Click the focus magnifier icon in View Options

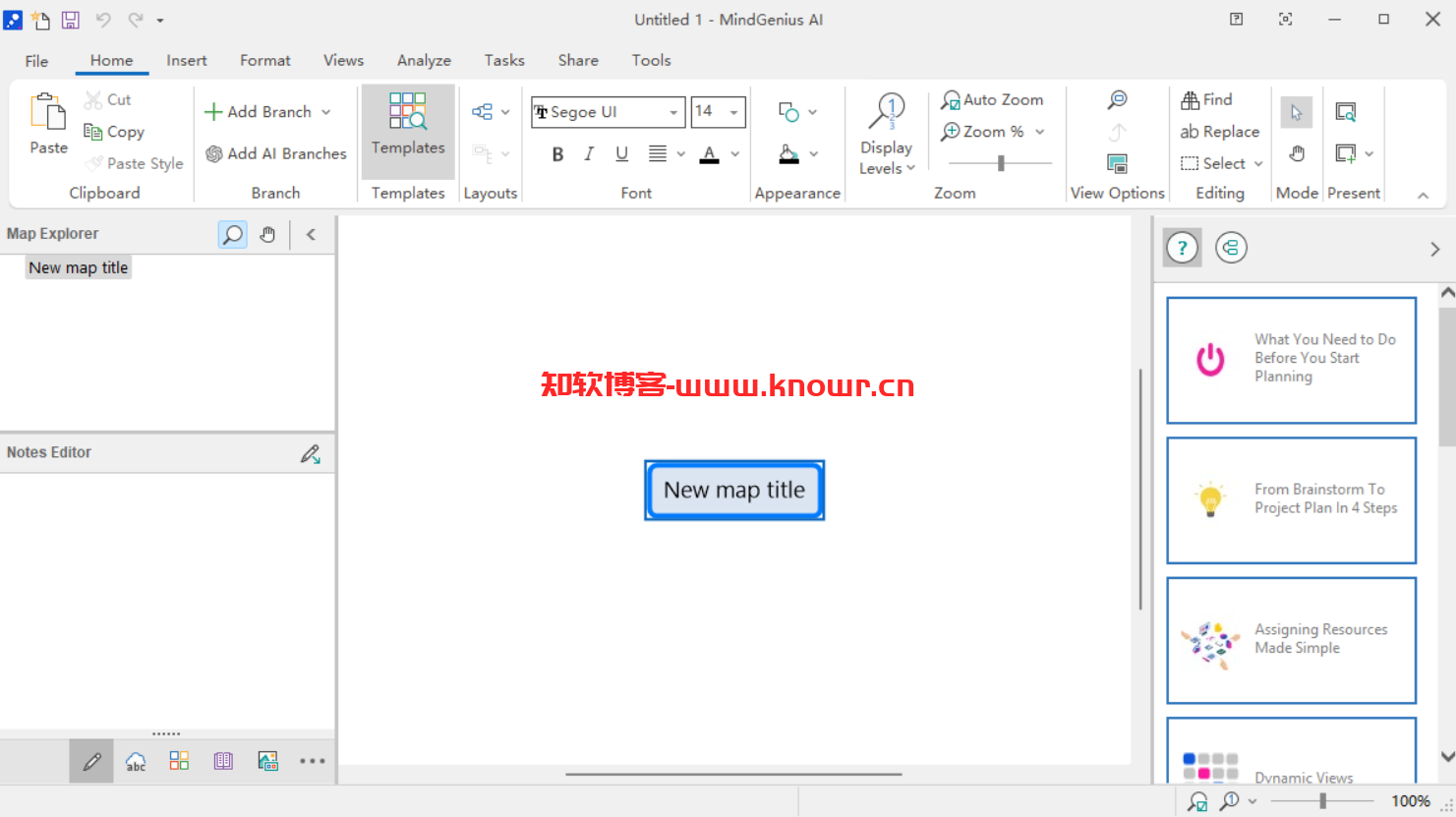click(x=1118, y=99)
